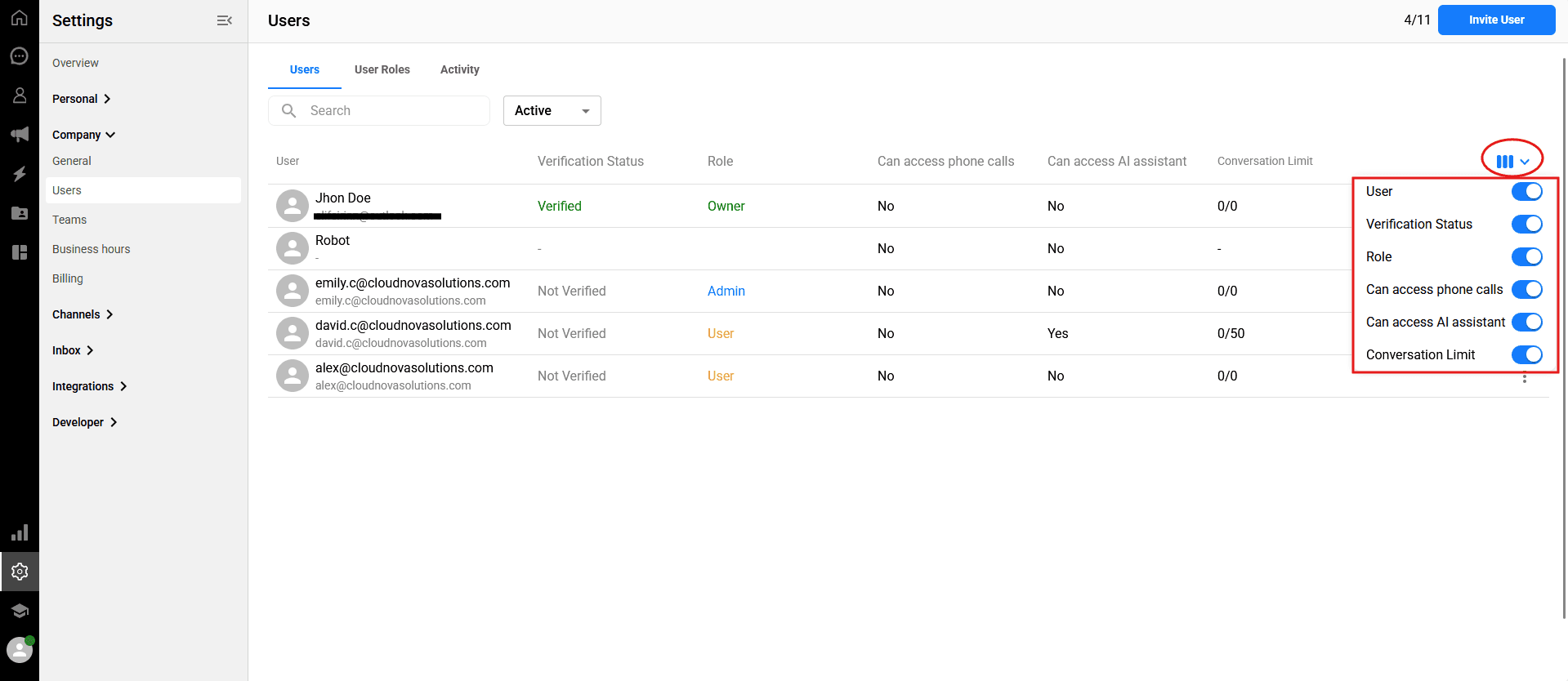The width and height of the screenshot is (1568, 681).
Task: Toggle off the Verification Status column
Action: pyautogui.click(x=1526, y=225)
